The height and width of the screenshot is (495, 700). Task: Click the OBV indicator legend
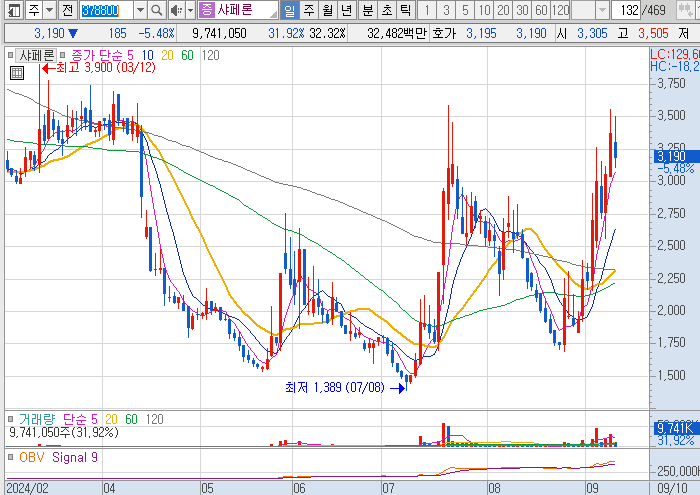tap(32, 457)
